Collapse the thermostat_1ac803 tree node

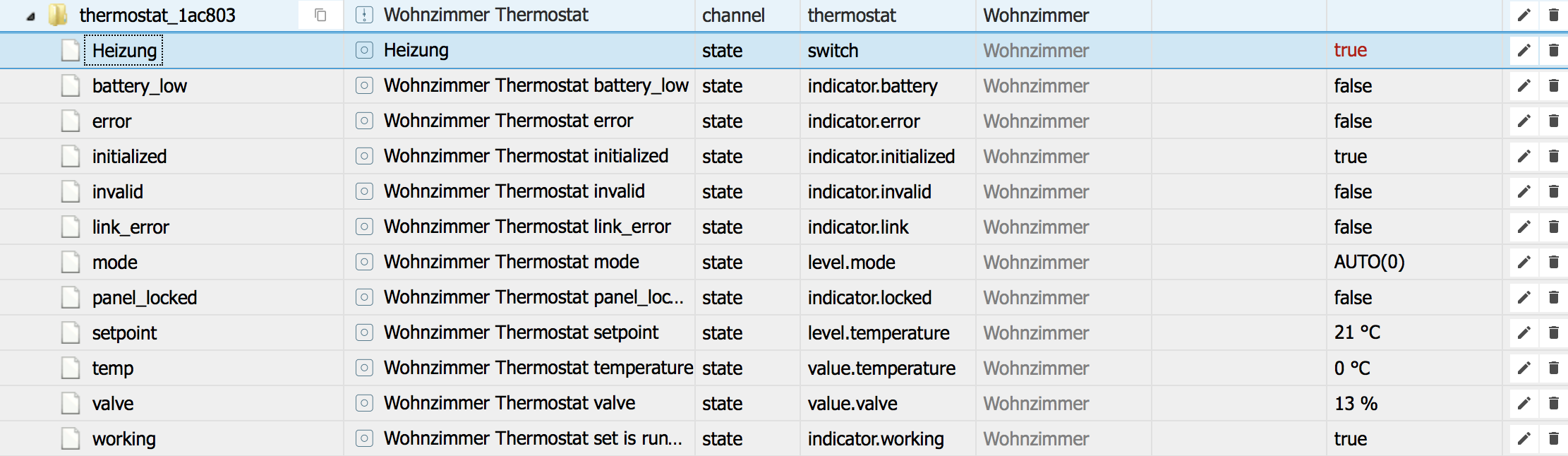pos(30,16)
